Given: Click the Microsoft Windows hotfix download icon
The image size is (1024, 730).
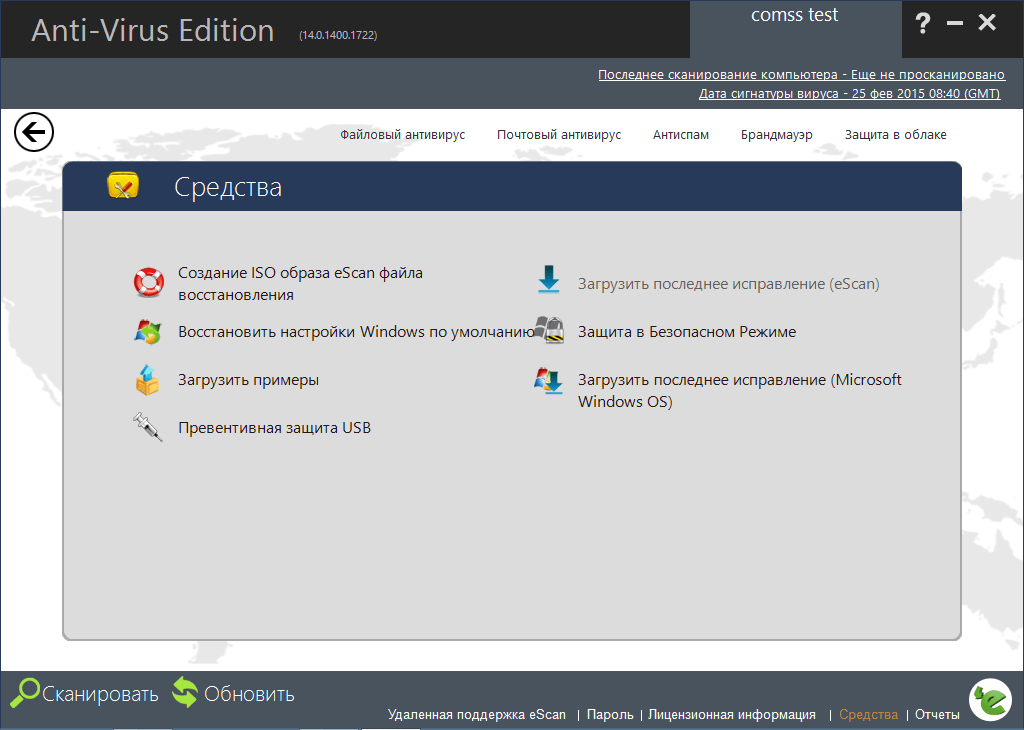Looking at the screenshot, I should point(548,381).
